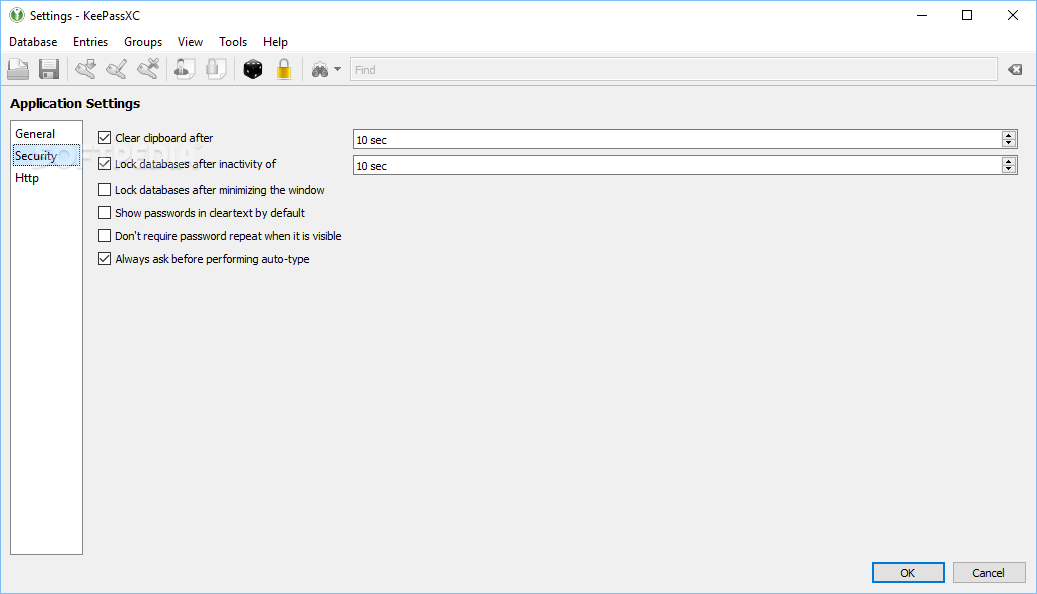Uncheck Always ask before performing auto-type
Viewport: 1037px width, 594px height.
(x=104, y=259)
